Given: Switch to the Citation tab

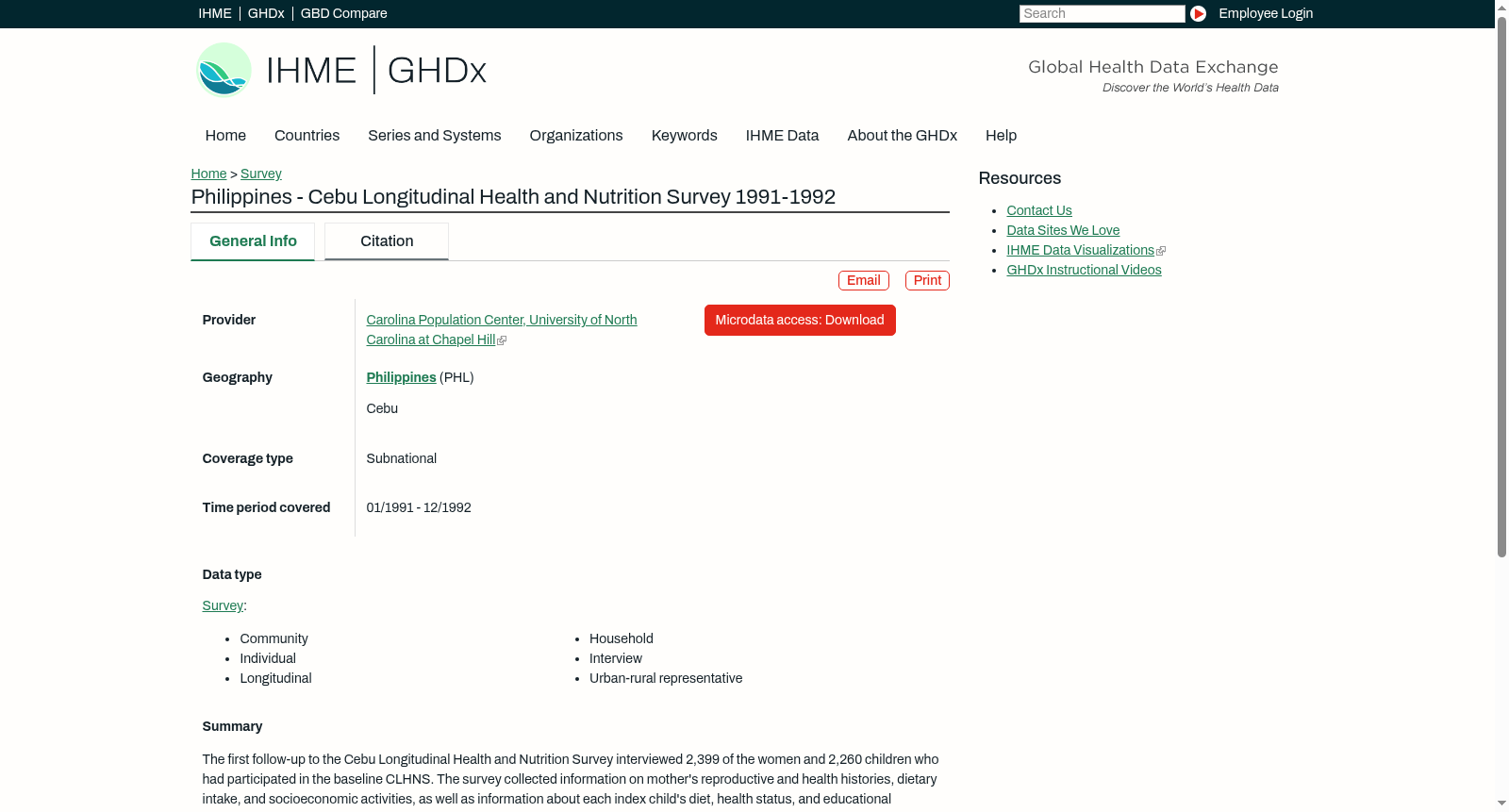Looking at the screenshot, I should pos(387,241).
